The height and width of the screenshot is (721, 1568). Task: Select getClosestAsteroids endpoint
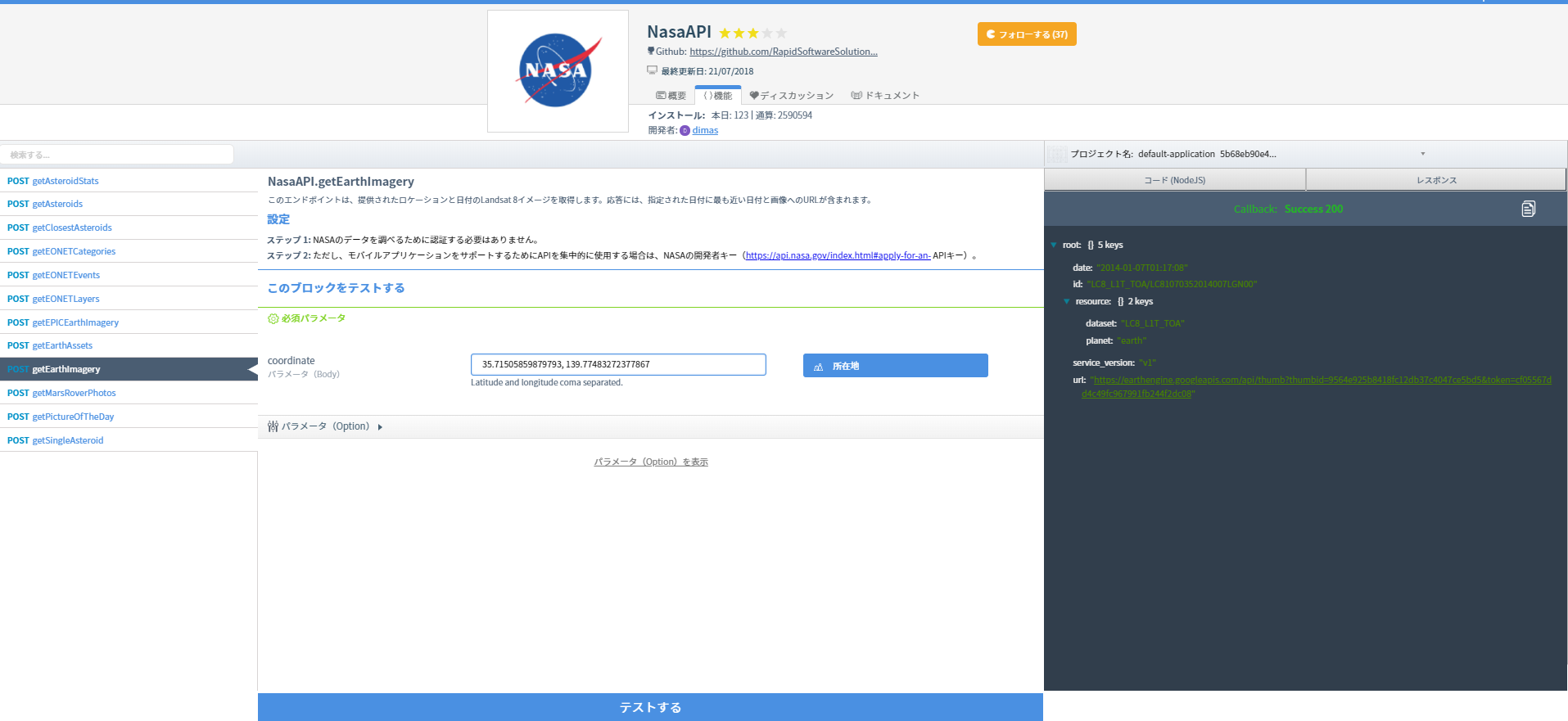click(x=129, y=228)
